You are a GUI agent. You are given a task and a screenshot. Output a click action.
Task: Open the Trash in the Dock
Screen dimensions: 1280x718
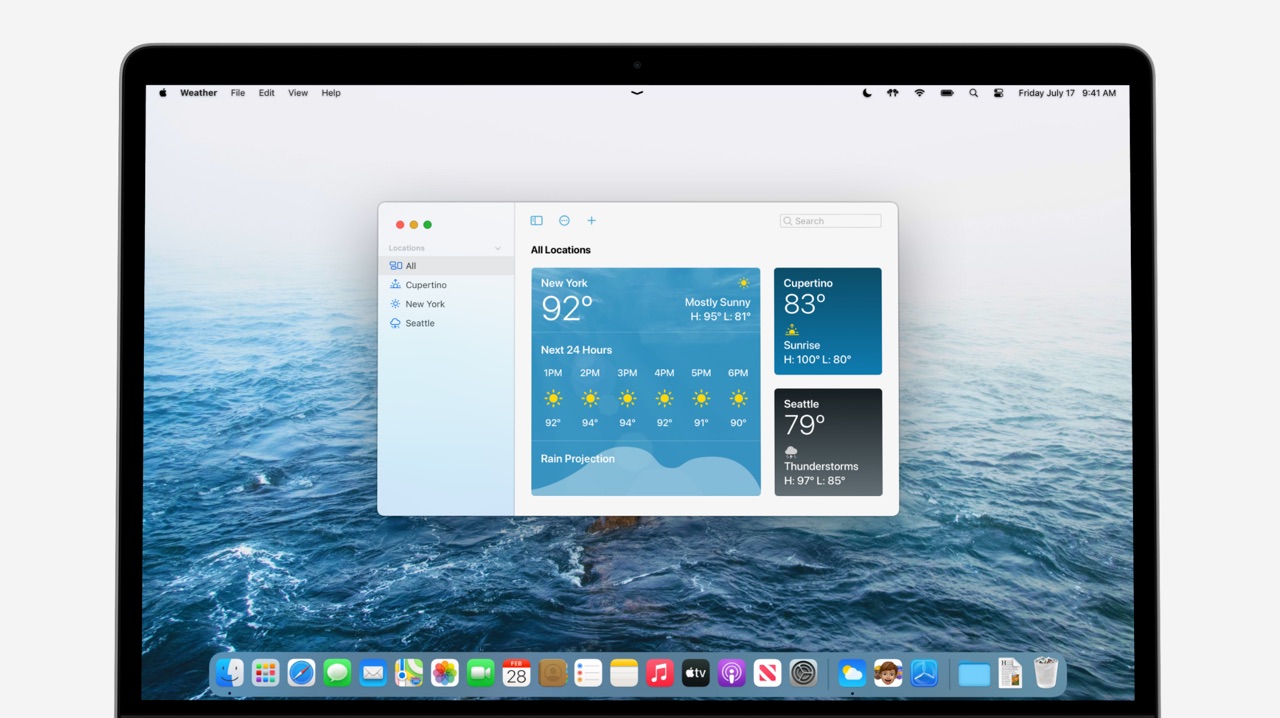pyautogui.click(x=1046, y=673)
